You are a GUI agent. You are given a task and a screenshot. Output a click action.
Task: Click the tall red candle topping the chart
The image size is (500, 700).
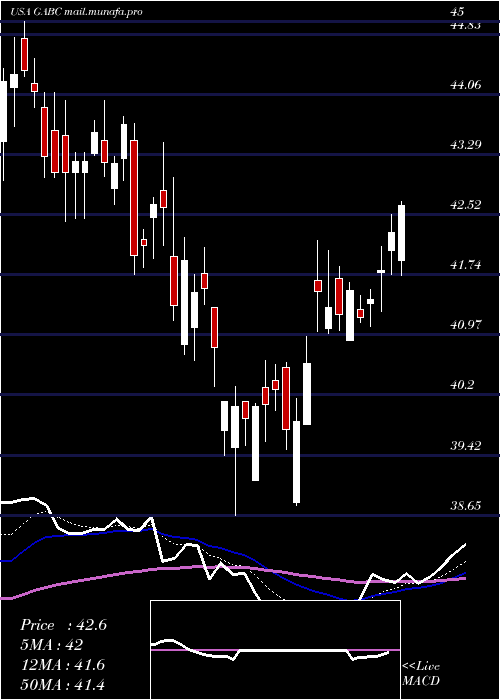[x=24, y=54]
